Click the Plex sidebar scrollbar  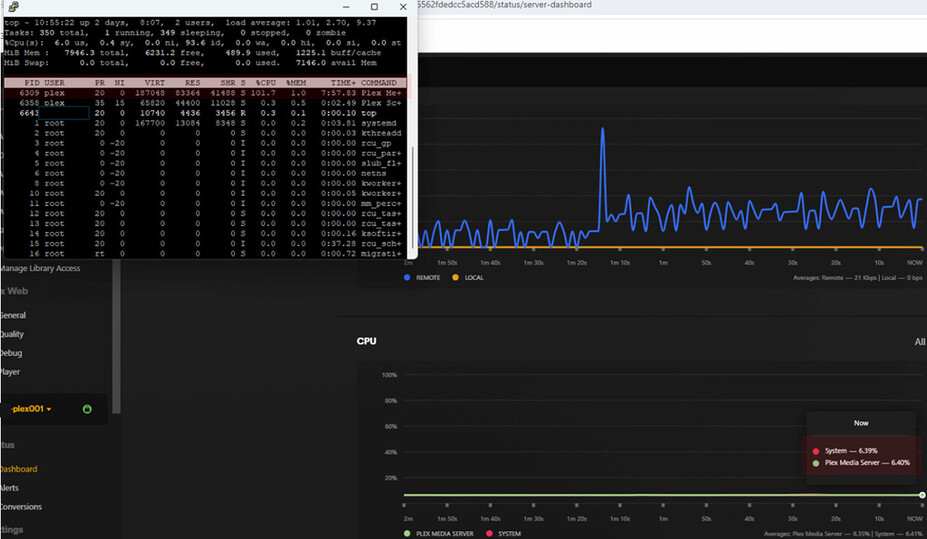pyautogui.click(x=116, y=336)
